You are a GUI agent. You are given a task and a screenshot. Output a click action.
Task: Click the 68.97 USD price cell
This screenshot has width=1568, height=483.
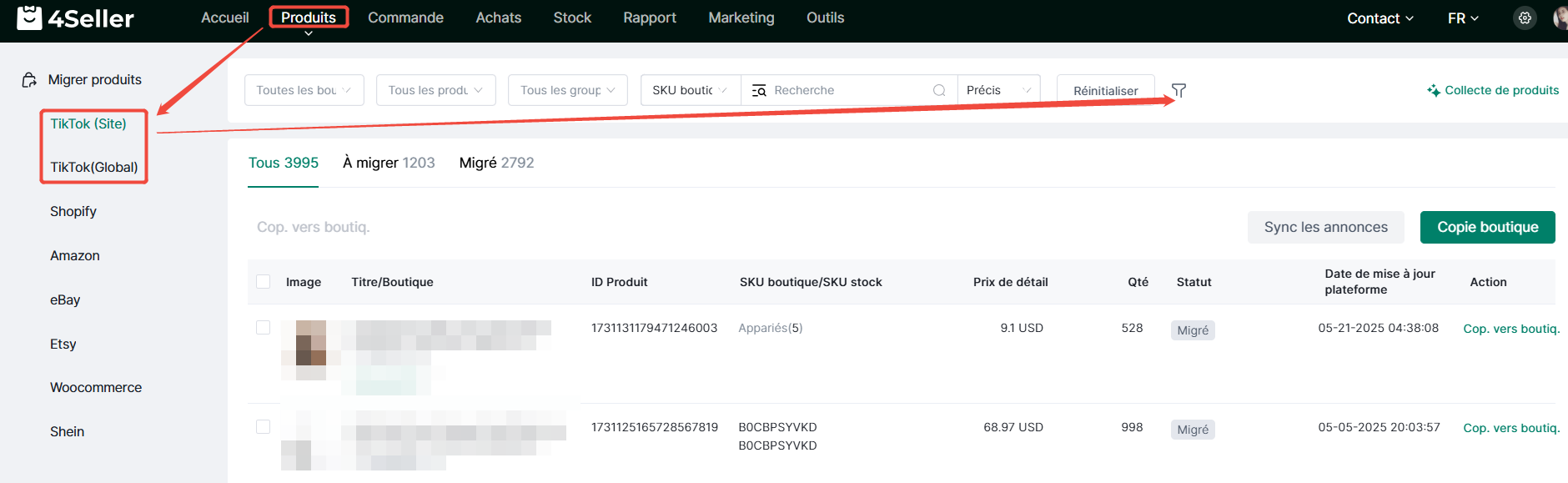click(1013, 427)
